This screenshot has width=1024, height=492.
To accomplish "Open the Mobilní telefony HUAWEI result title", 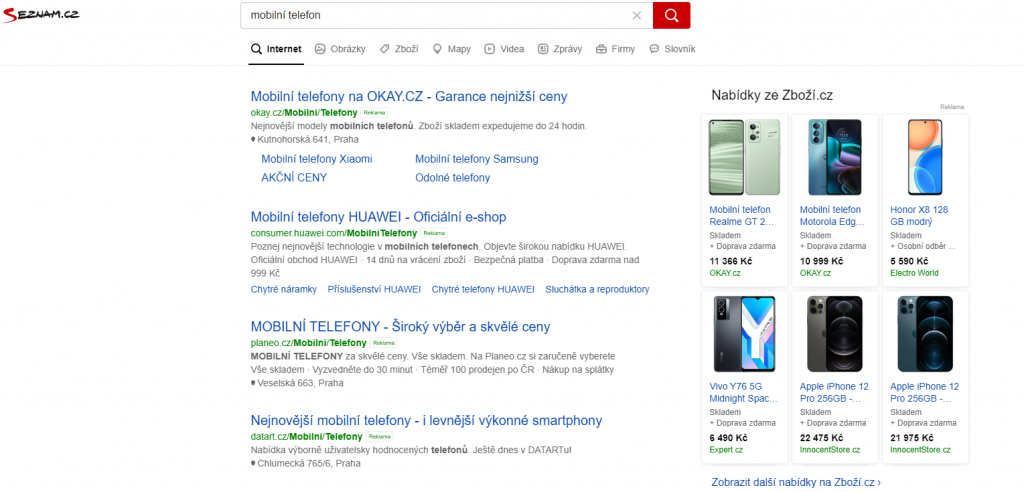I will click(x=378, y=217).
